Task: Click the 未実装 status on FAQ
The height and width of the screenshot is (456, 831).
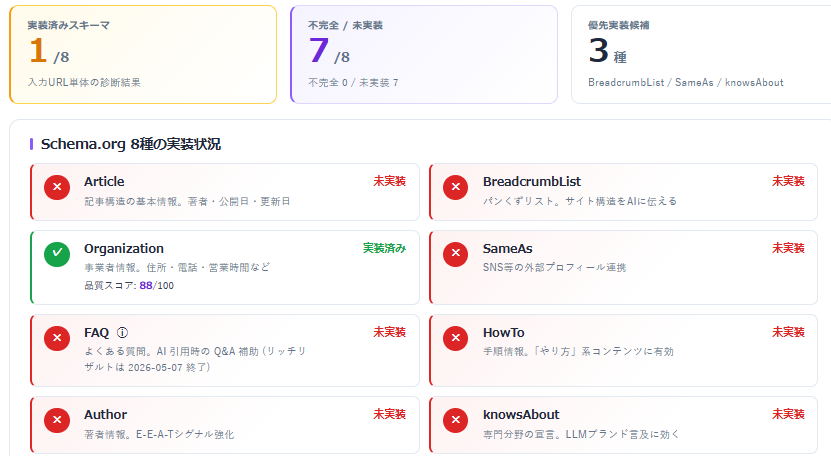Action: pos(390,332)
